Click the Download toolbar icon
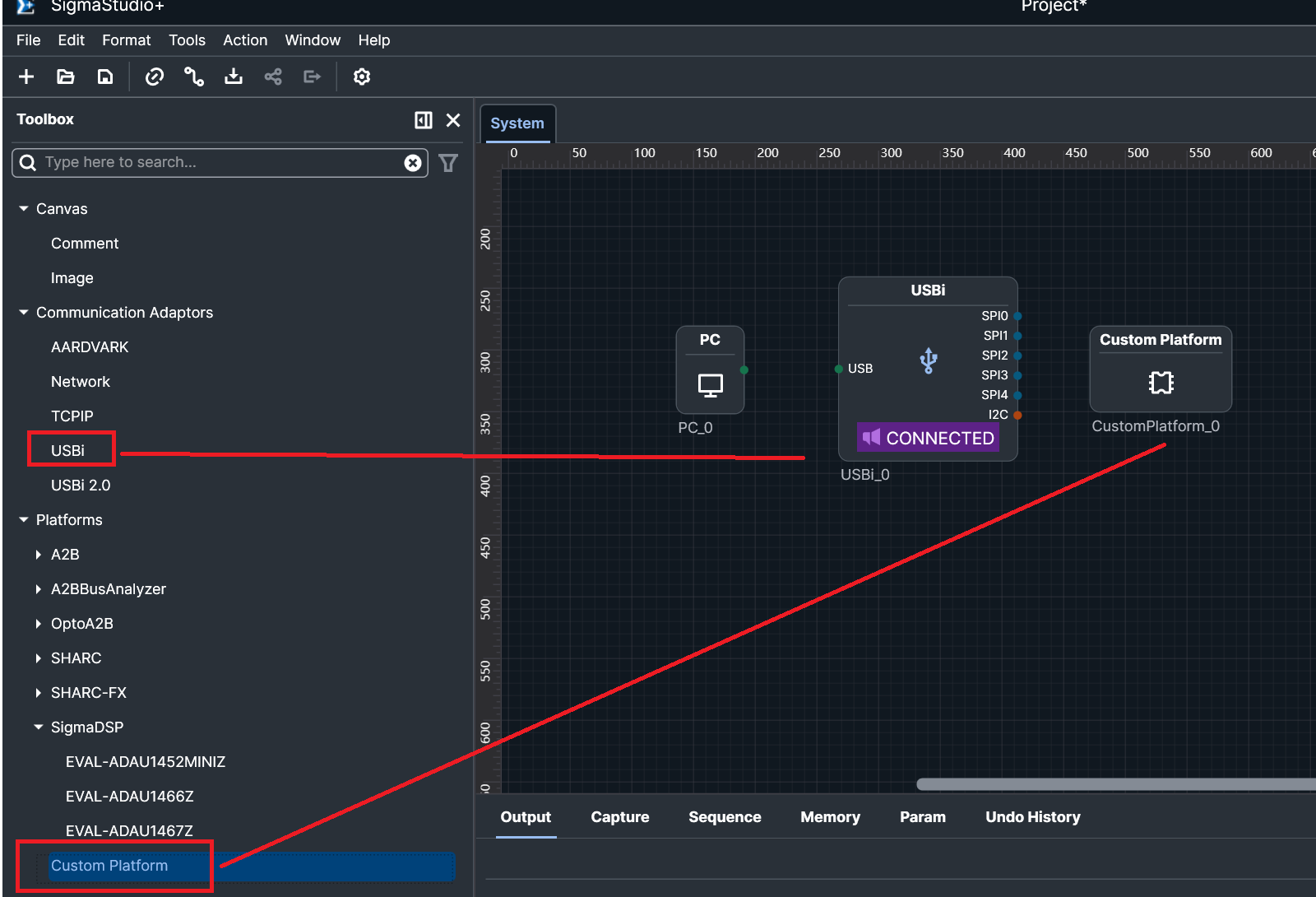 pos(234,77)
